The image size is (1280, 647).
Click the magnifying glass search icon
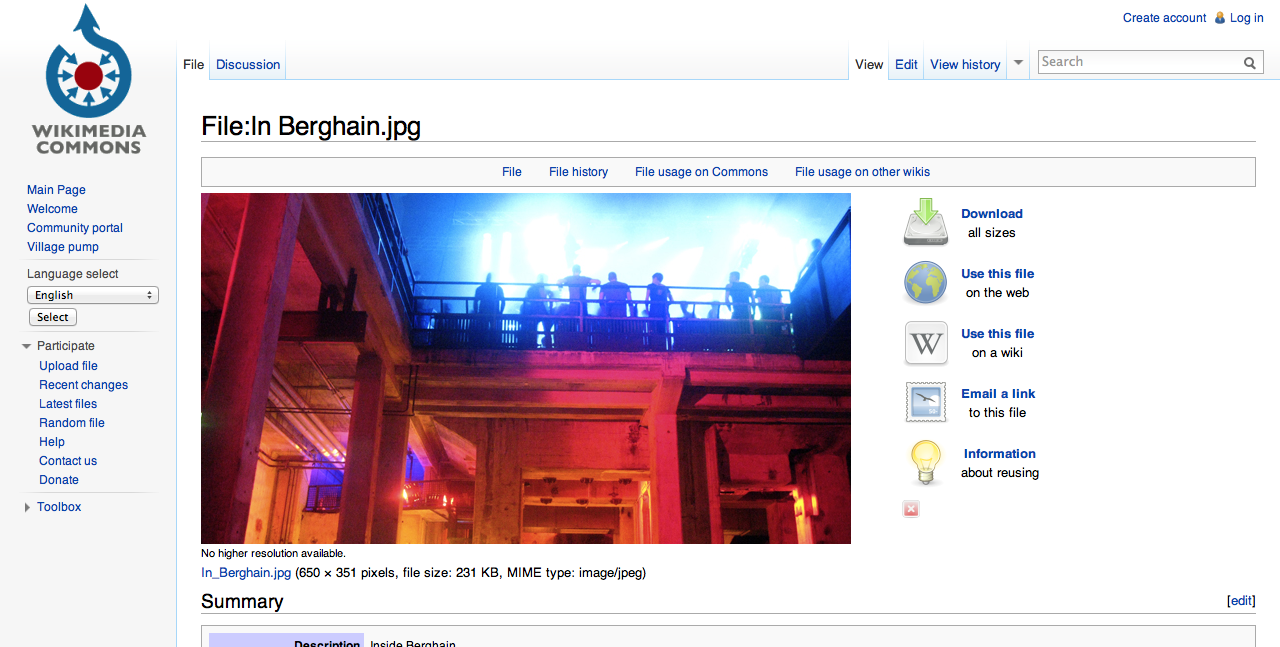tap(1250, 62)
